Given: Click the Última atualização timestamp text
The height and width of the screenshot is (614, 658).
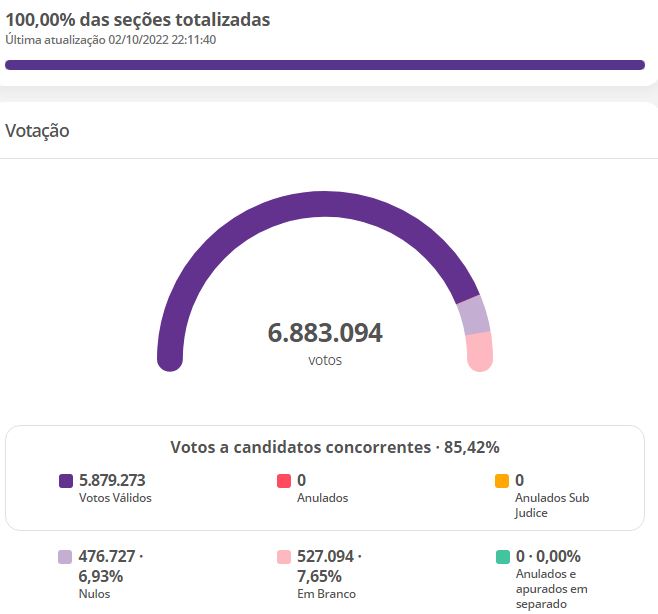Looking at the screenshot, I should click(111, 40).
